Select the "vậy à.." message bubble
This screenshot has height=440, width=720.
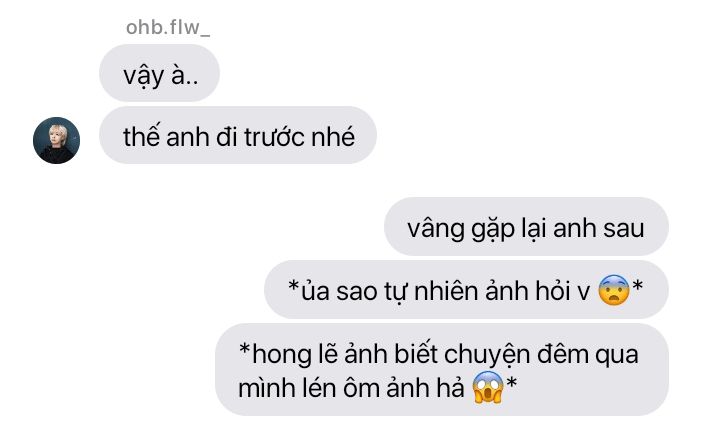point(159,73)
